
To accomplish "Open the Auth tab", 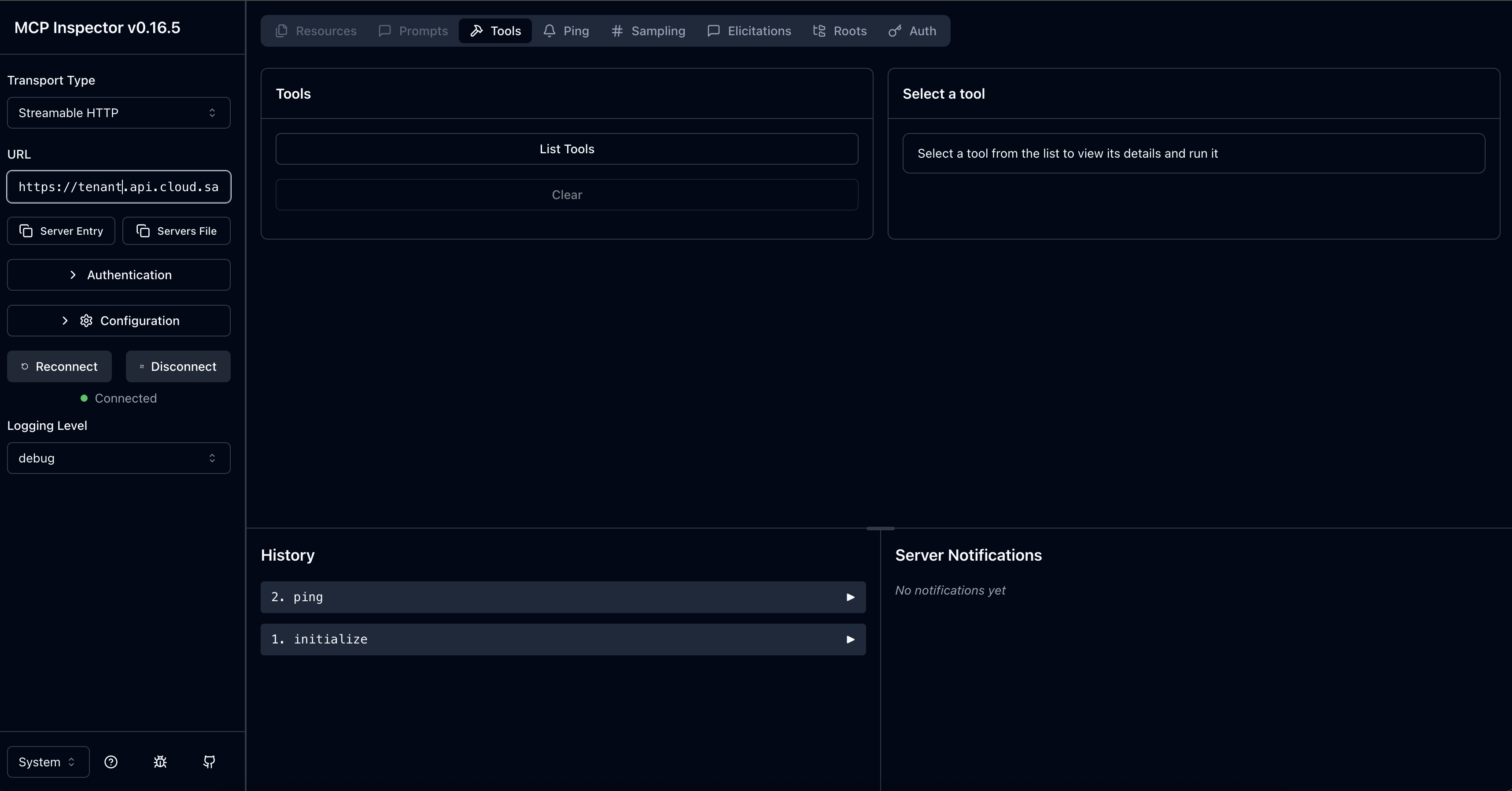I will point(912,31).
